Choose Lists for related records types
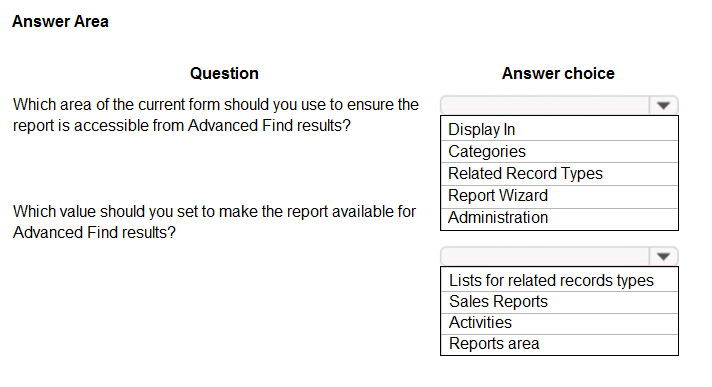 (559, 280)
